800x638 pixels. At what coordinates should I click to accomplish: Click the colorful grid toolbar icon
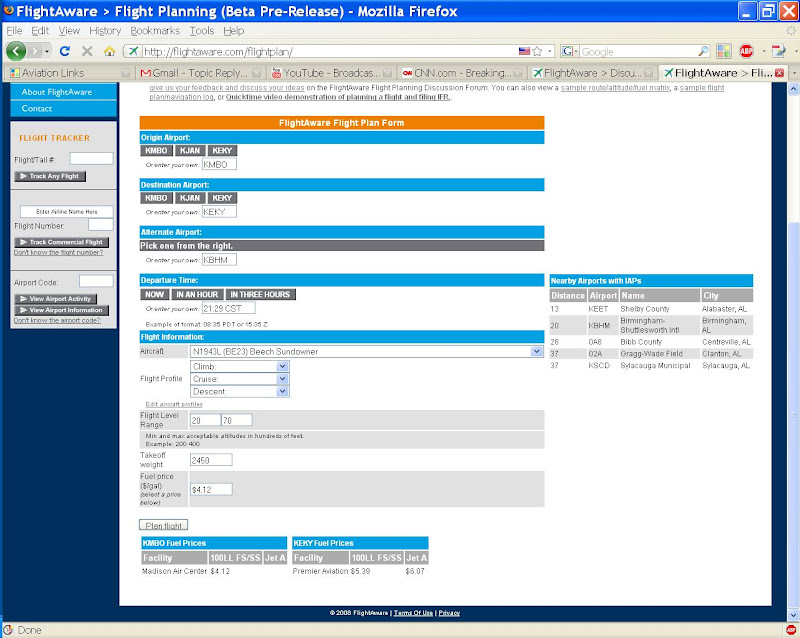[723, 51]
